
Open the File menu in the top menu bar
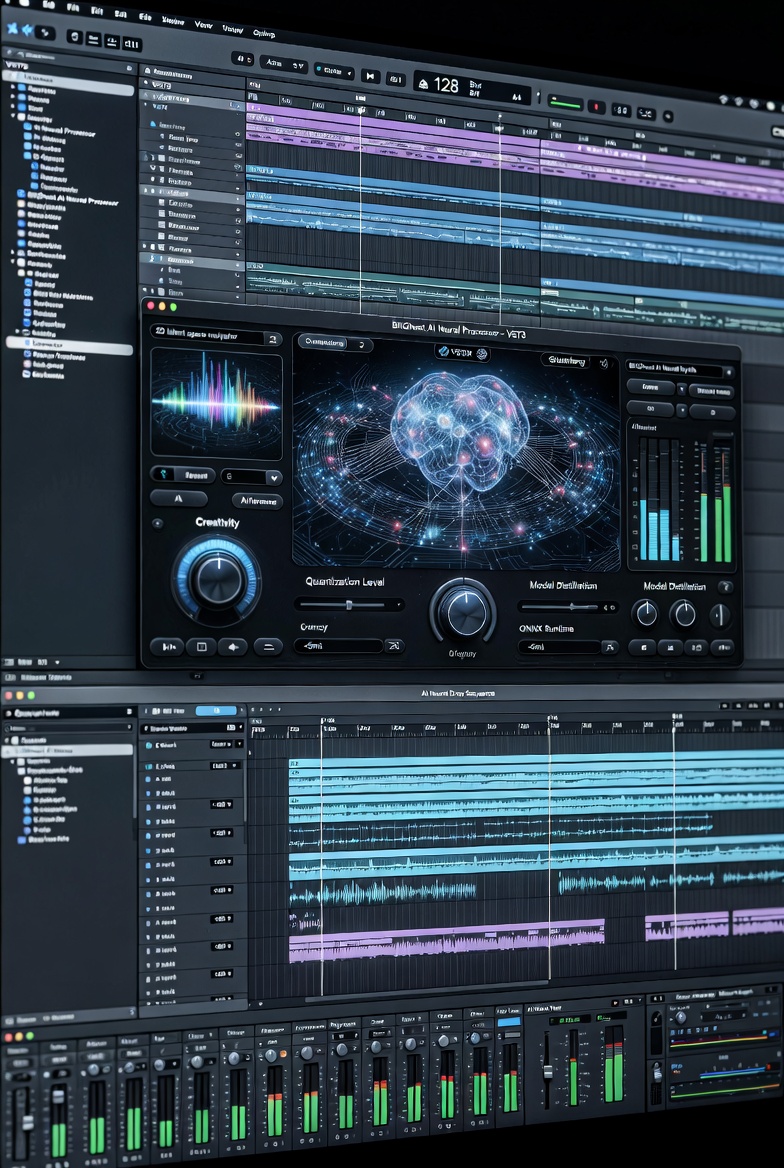click(73, 9)
